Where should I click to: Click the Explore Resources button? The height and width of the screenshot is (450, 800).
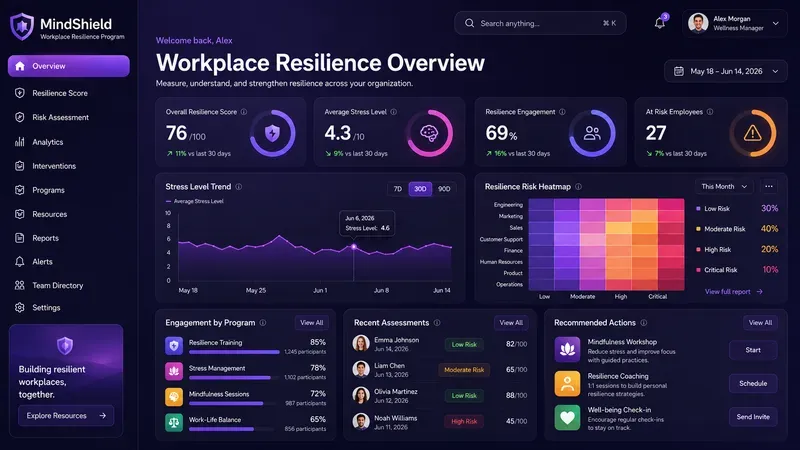pyautogui.click(x=66, y=416)
